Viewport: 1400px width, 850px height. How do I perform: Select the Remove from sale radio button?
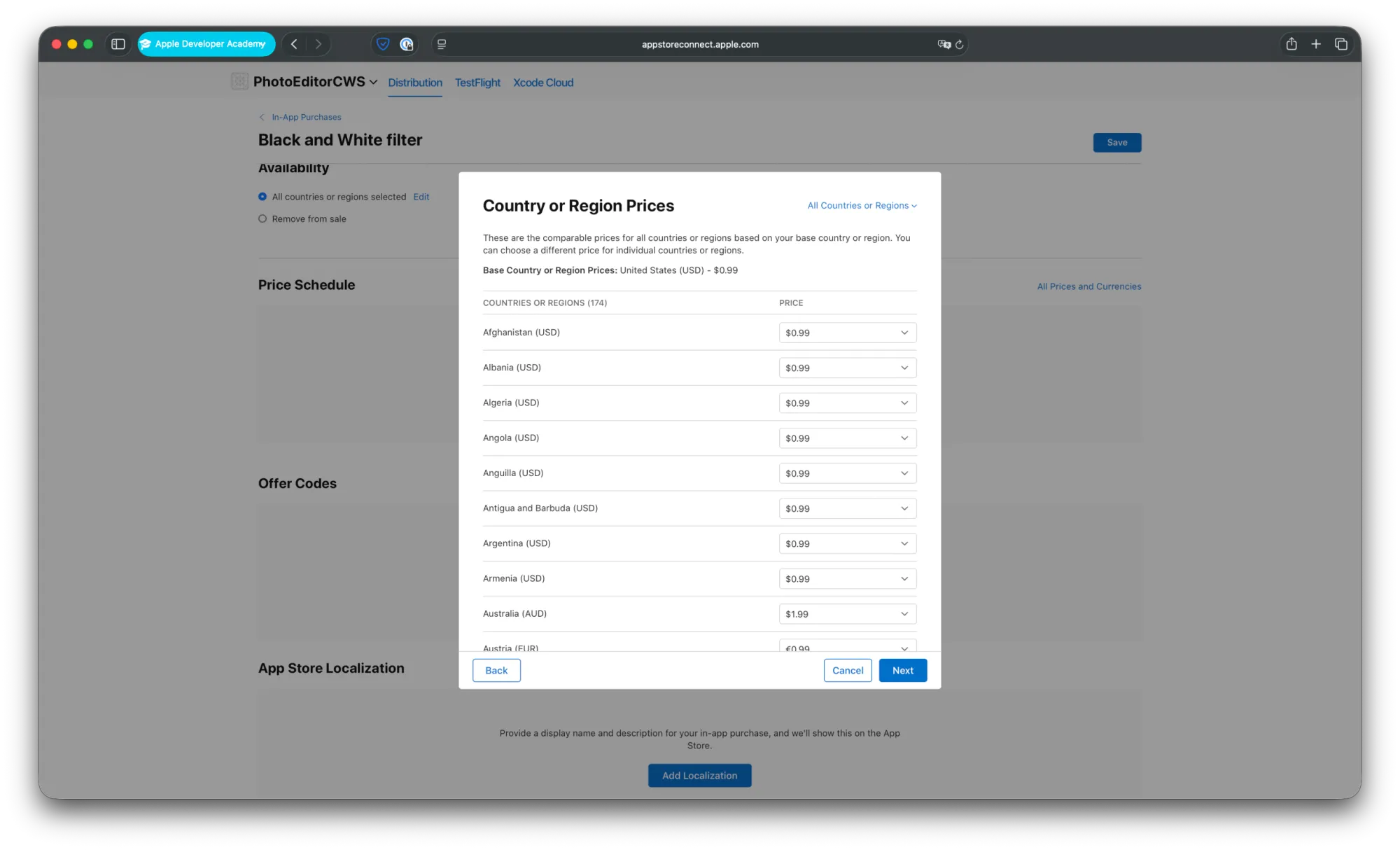coord(262,218)
